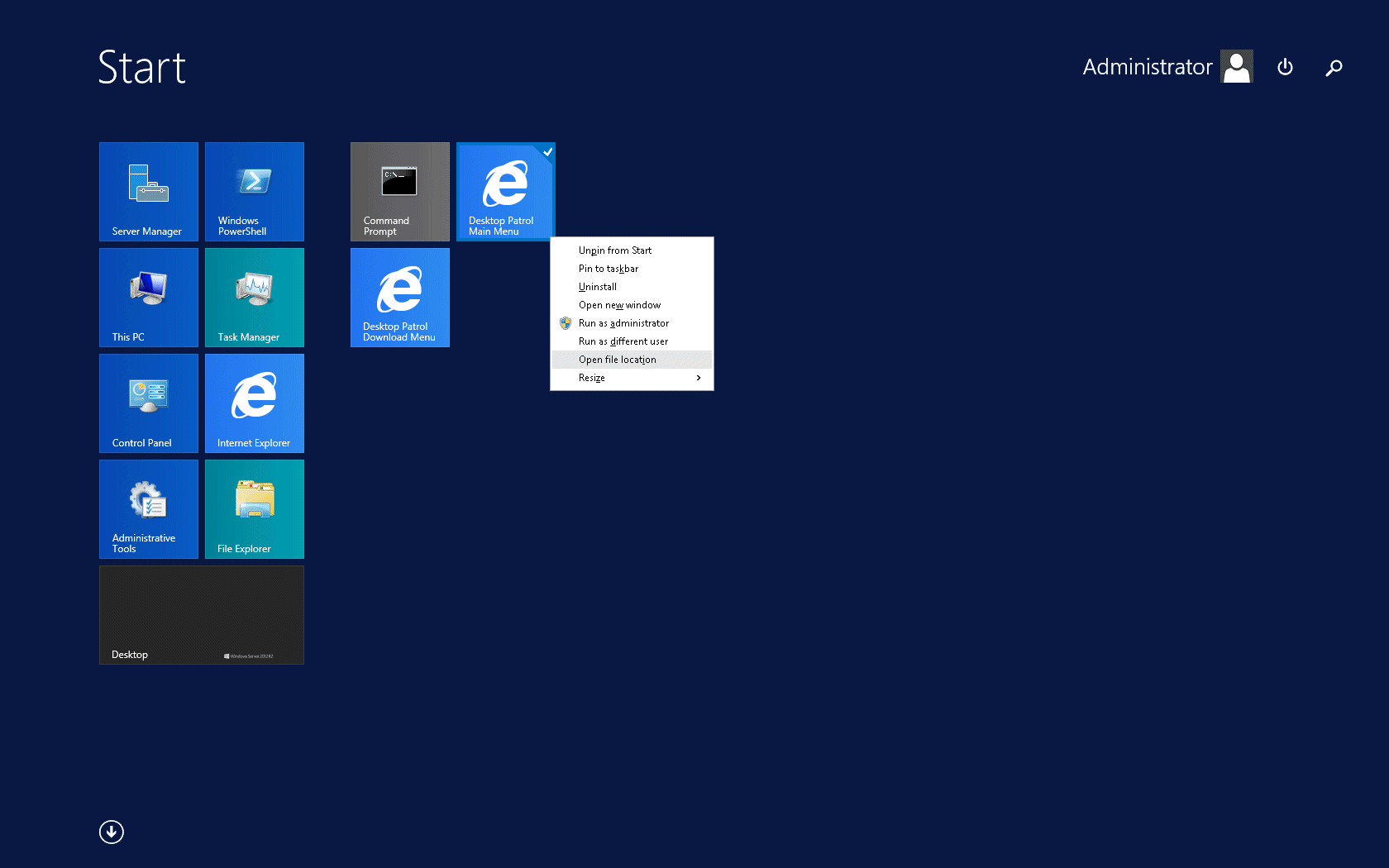The width and height of the screenshot is (1389, 868).
Task: Show all apps with down arrow
Action: point(112,832)
